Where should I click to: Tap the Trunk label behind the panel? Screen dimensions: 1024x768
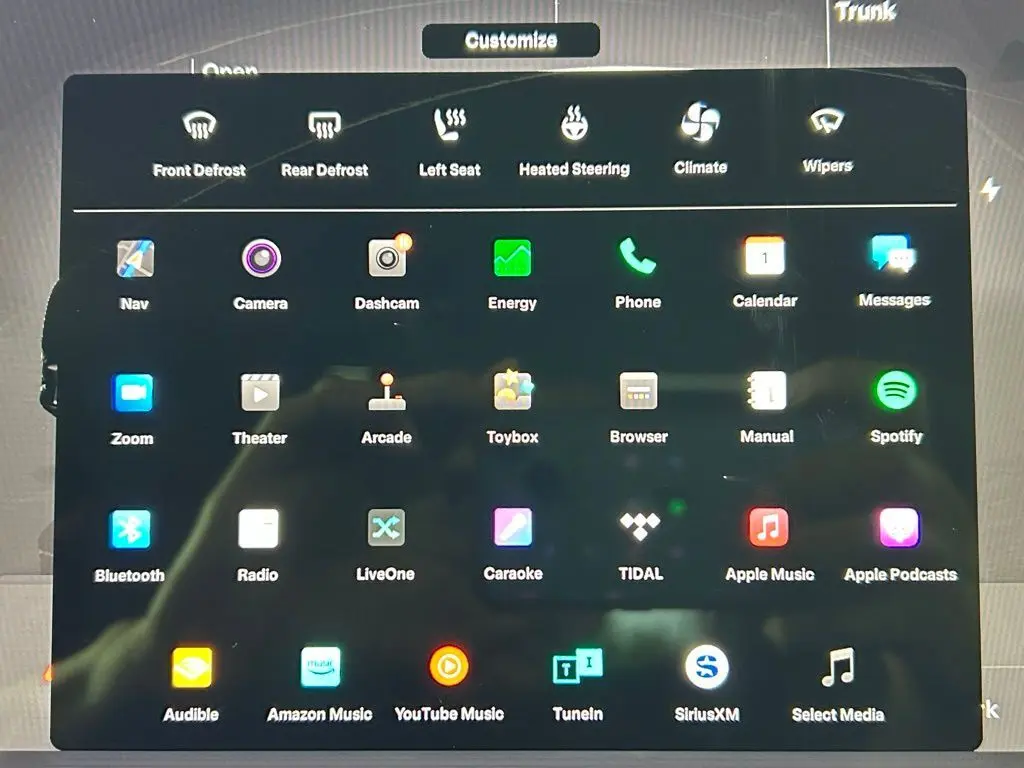[x=865, y=10]
